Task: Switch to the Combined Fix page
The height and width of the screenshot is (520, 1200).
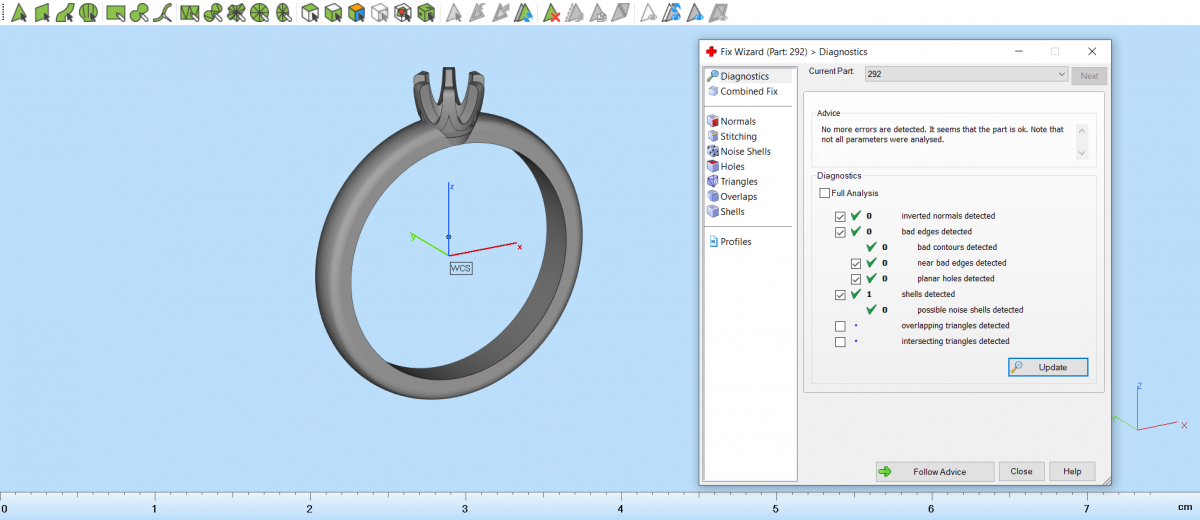Action: pos(748,91)
